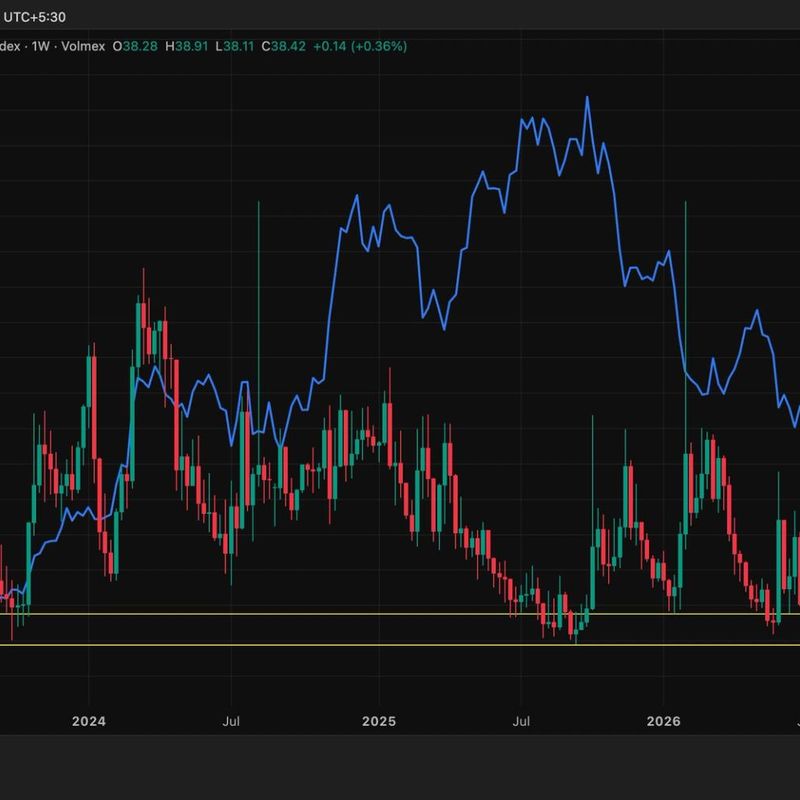
Task: Click the C38.42 close value in the legend
Action: (x=284, y=46)
